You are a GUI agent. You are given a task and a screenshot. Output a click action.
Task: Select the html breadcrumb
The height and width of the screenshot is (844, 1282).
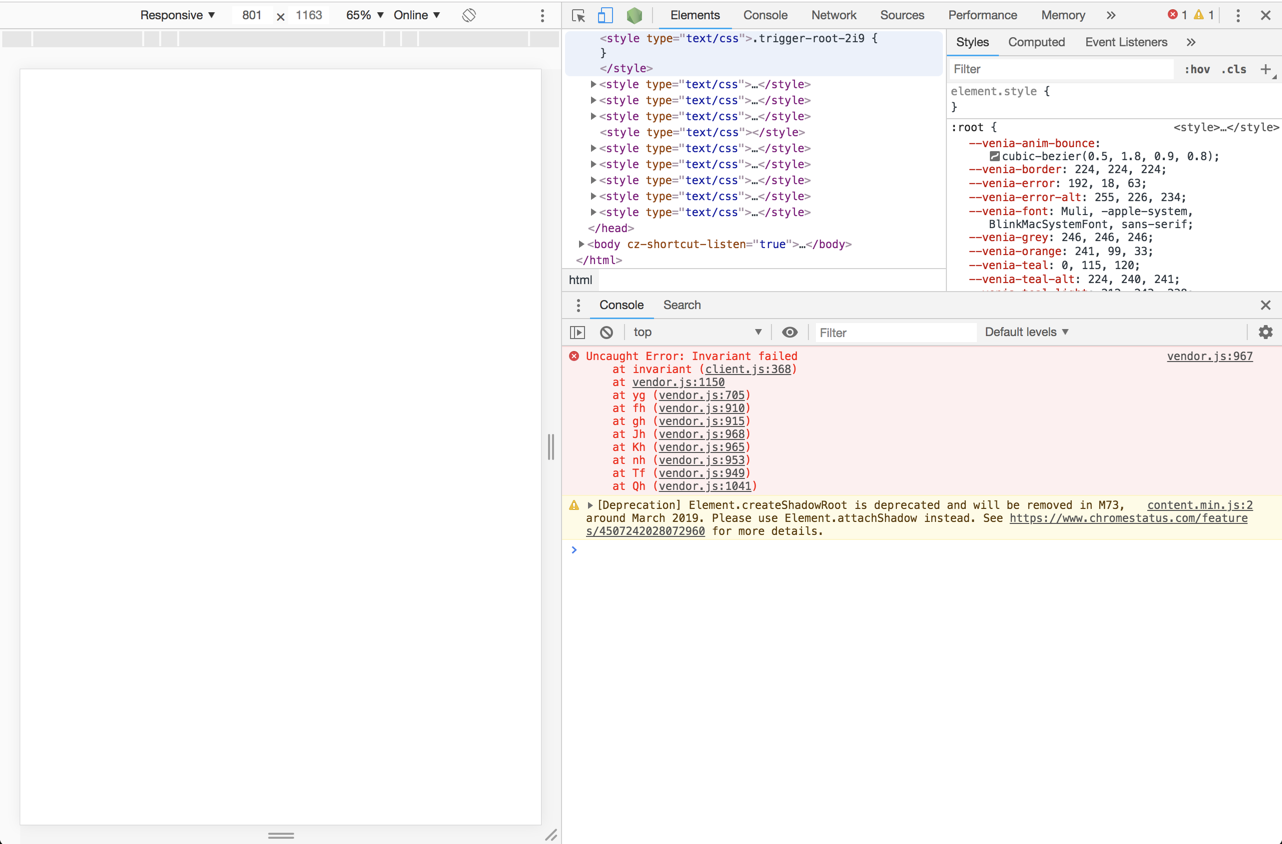581,280
